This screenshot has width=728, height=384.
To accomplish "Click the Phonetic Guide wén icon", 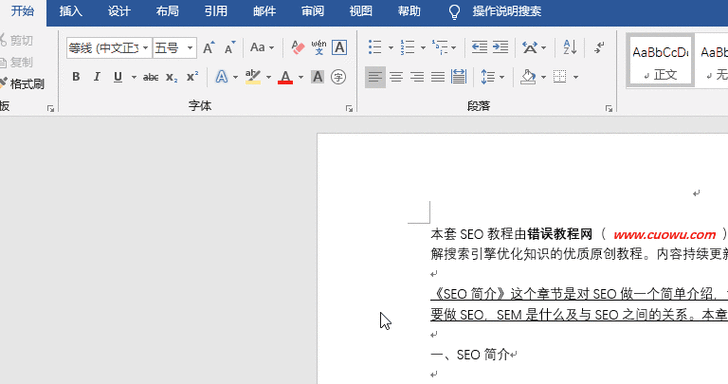I will (x=319, y=47).
